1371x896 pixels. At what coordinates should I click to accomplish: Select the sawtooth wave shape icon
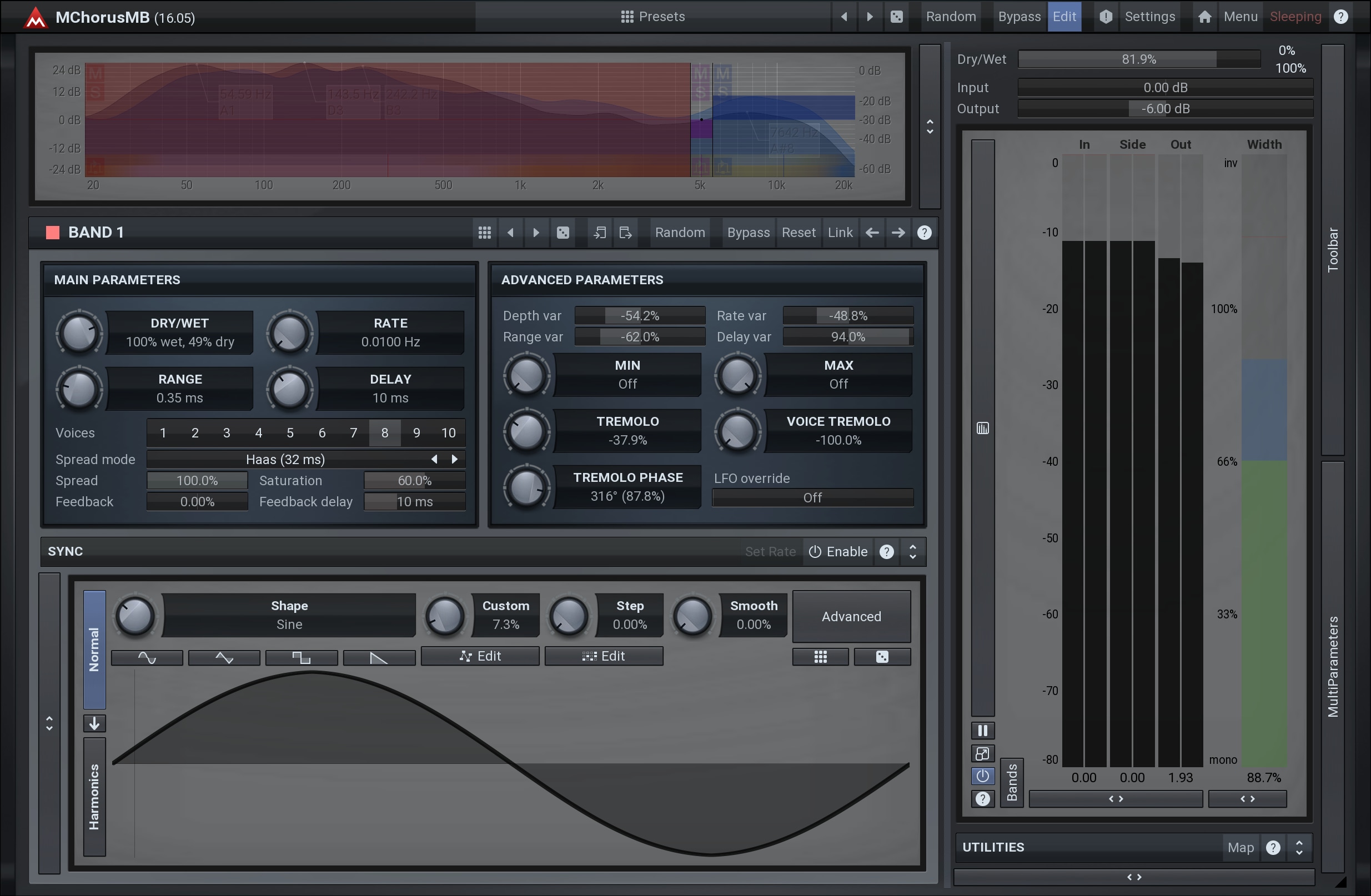pyautogui.click(x=379, y=657)
